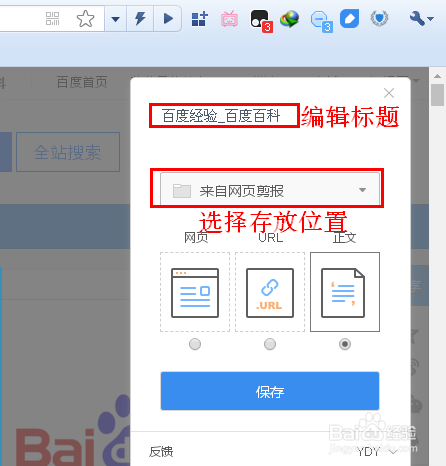Open the wrench tools menu
This screenshot has height=466, width=446.
tap(421, 19)
